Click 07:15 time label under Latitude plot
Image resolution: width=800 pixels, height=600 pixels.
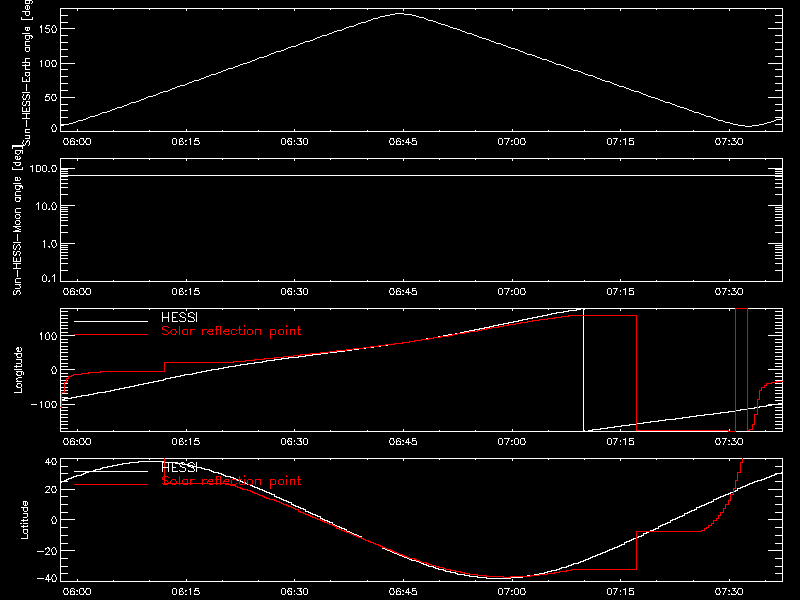620,592
